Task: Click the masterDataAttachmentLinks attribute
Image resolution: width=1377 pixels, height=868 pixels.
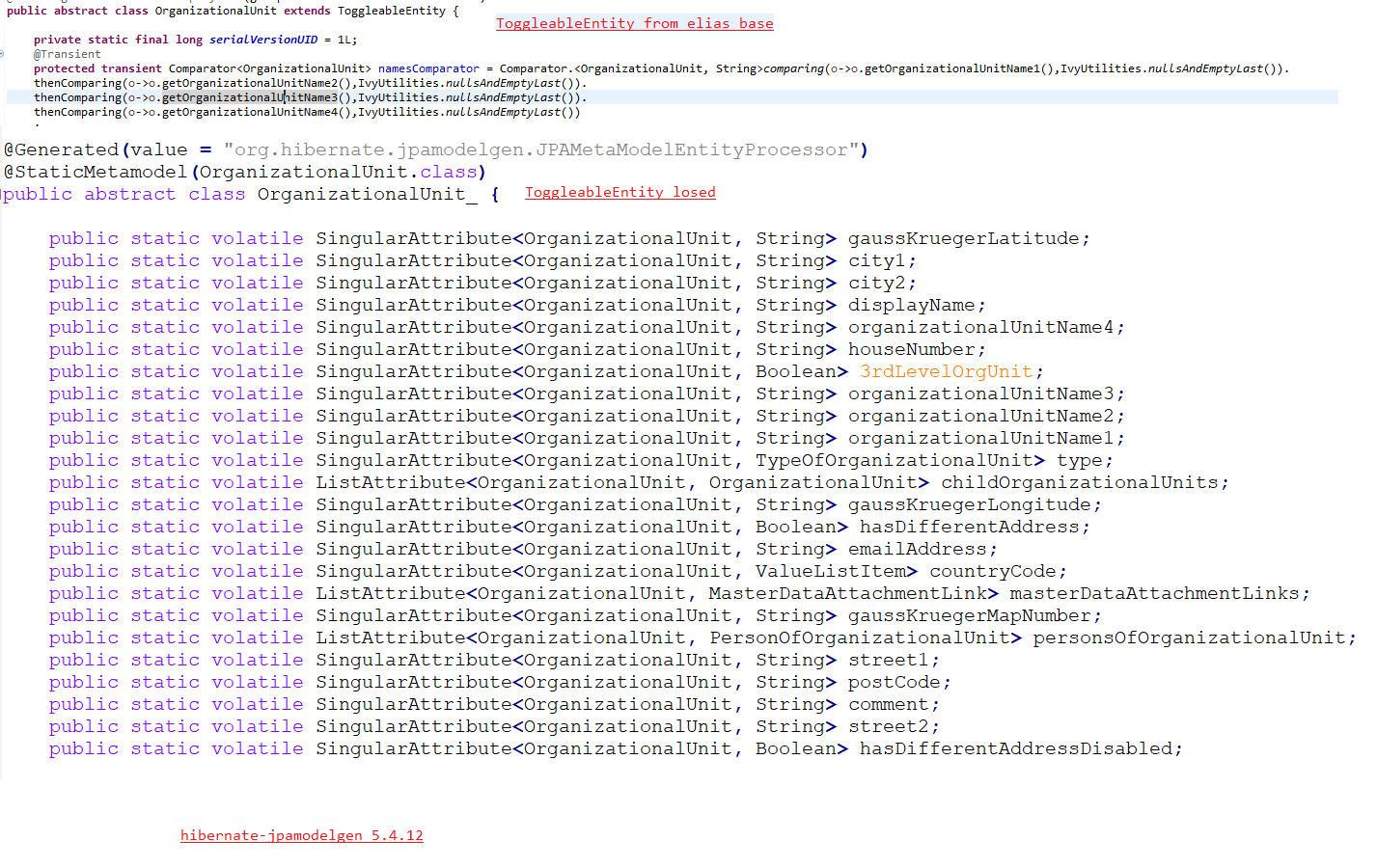Action: click(x=1154, y=593)
